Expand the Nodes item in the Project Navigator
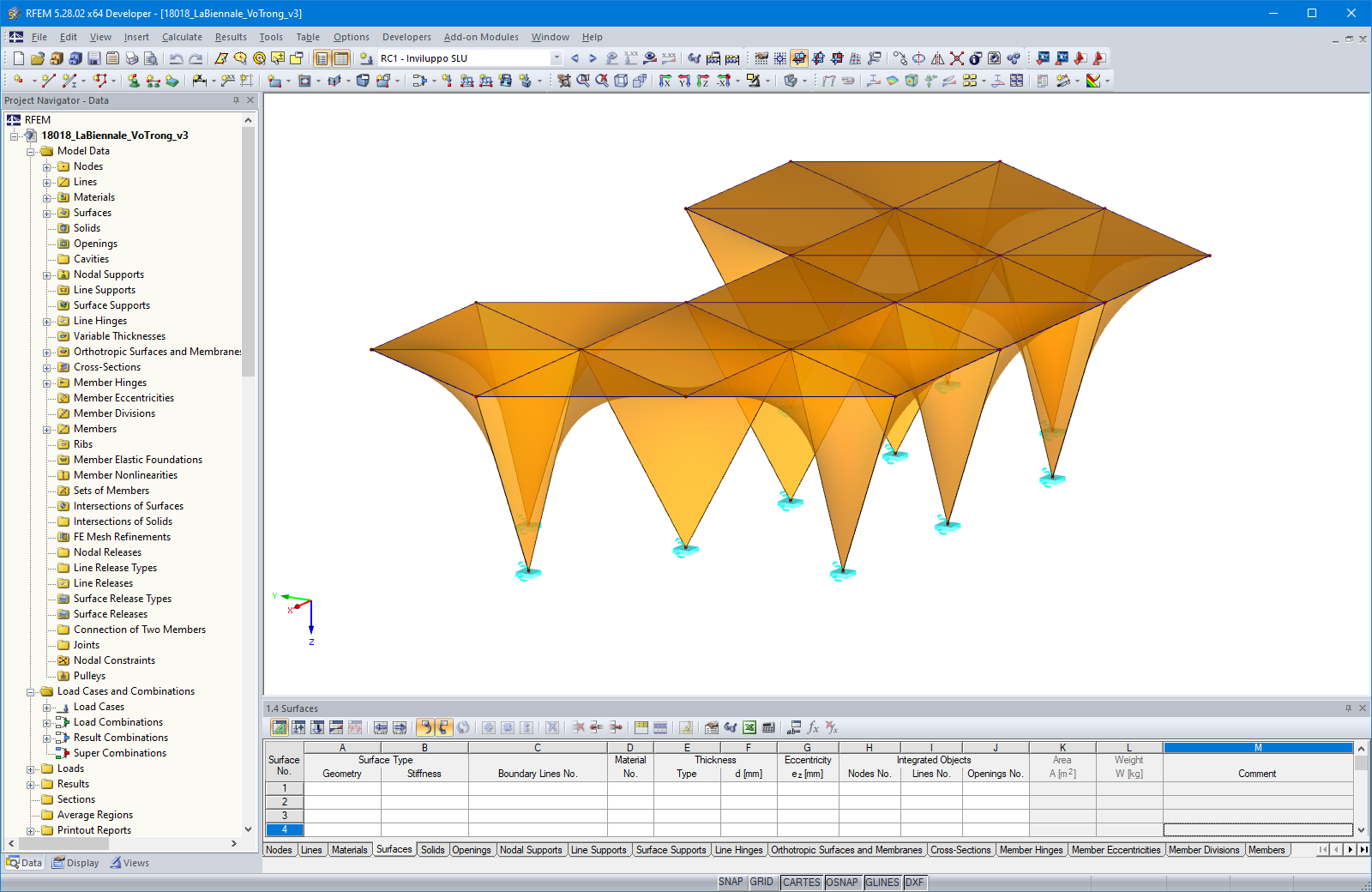The width and height of the screenshot is (1372, 892). 45,166
